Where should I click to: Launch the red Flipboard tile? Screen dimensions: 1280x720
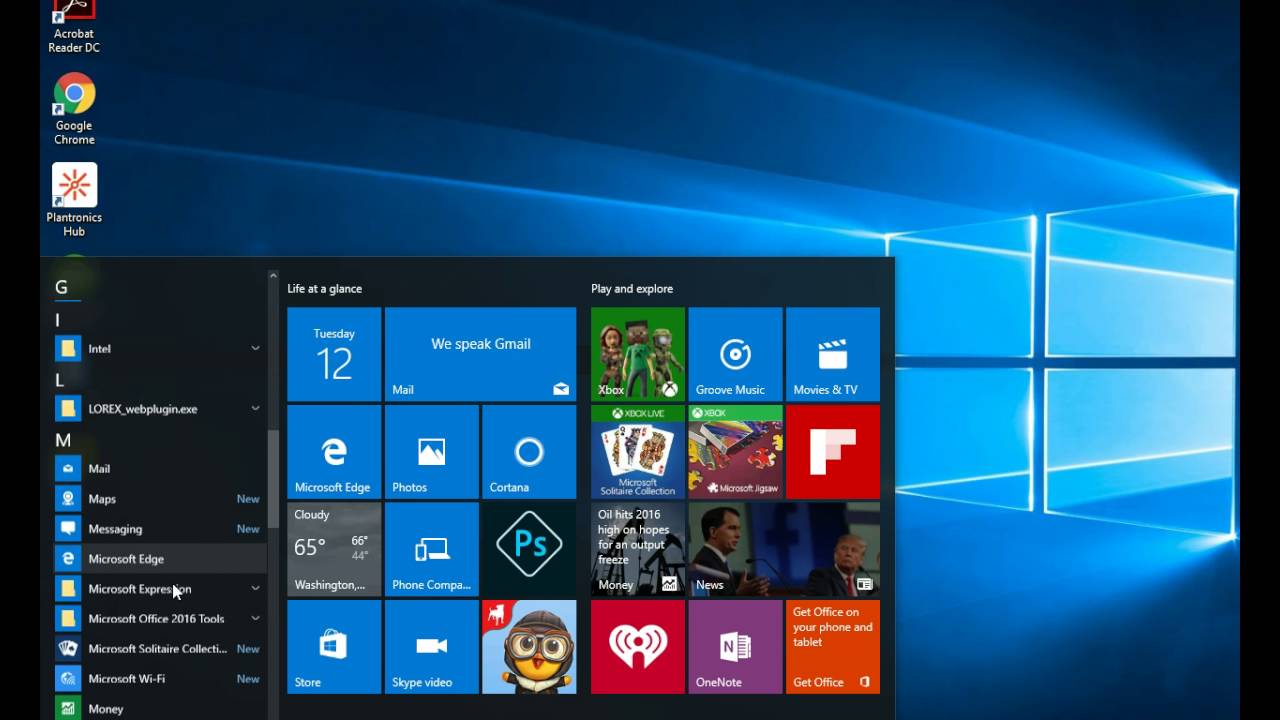click(833, 452)
